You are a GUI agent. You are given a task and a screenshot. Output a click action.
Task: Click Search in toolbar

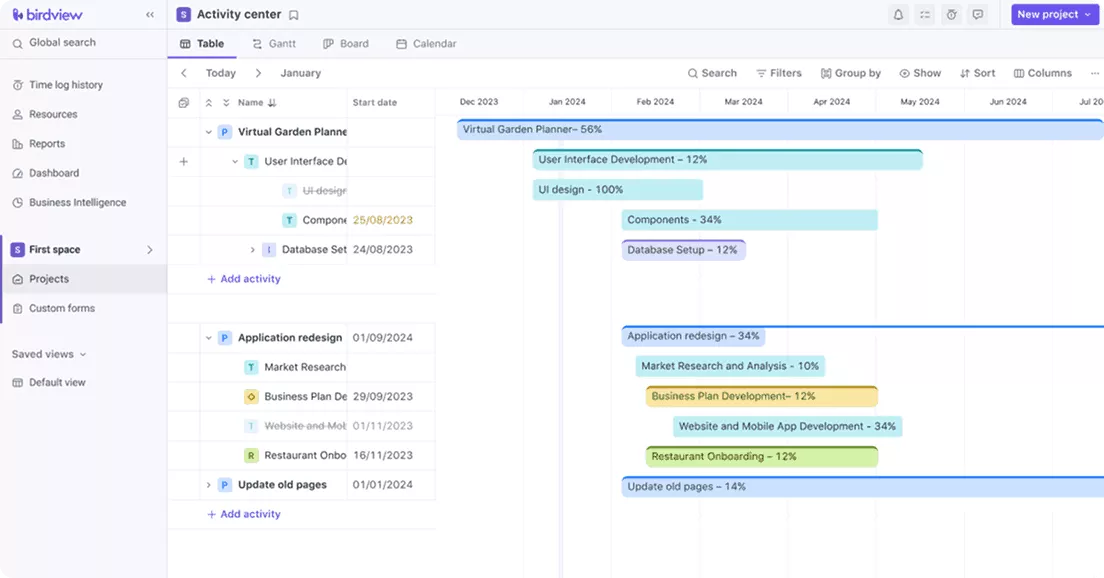[x=712, y=73]
